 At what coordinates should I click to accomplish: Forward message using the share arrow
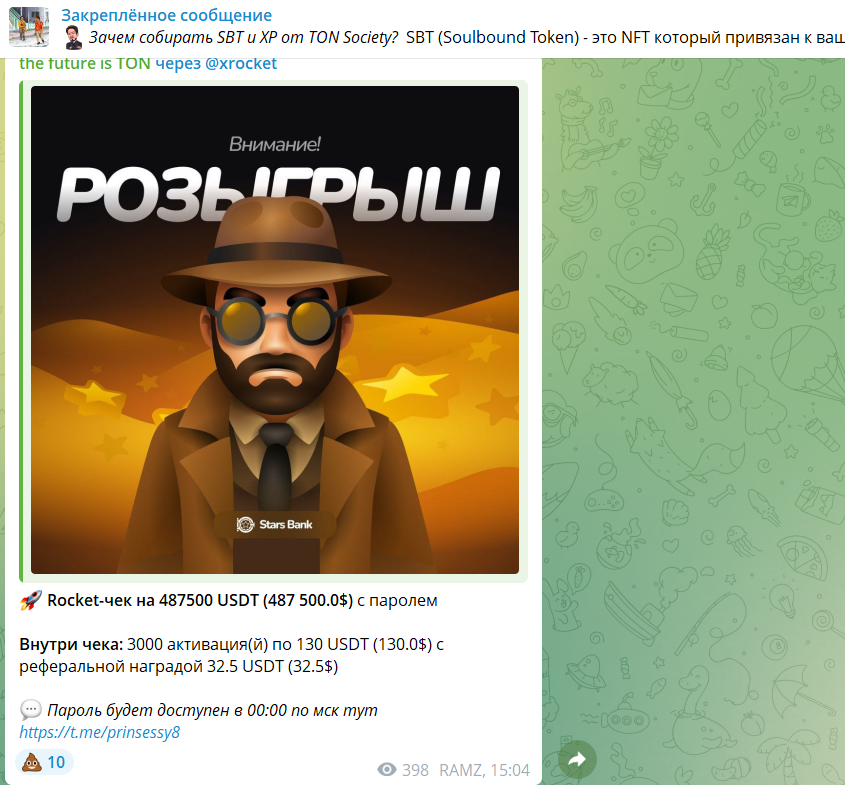pyautogui.click(x=577, y=759)
